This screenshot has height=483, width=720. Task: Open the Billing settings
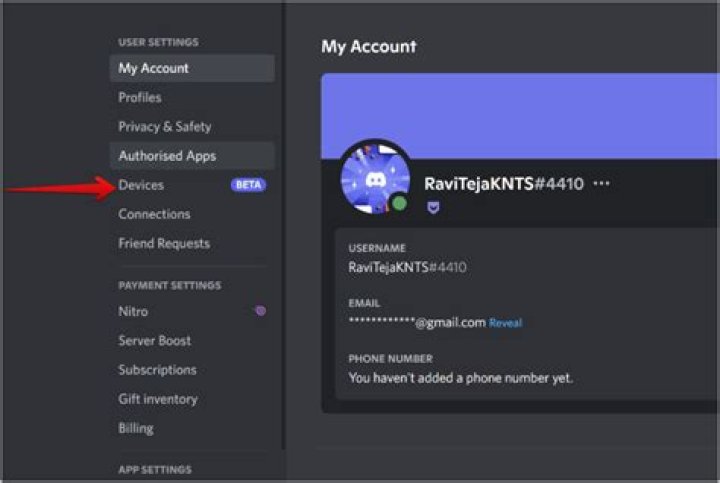click(x=136, y=428)
